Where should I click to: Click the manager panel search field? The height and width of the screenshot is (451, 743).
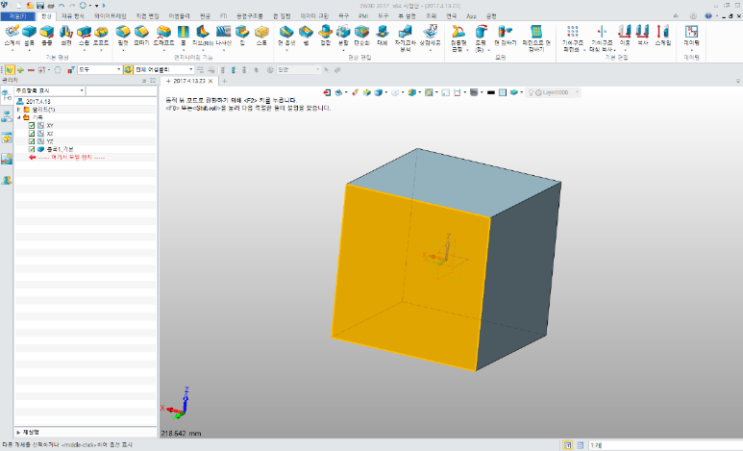(121, 90)
